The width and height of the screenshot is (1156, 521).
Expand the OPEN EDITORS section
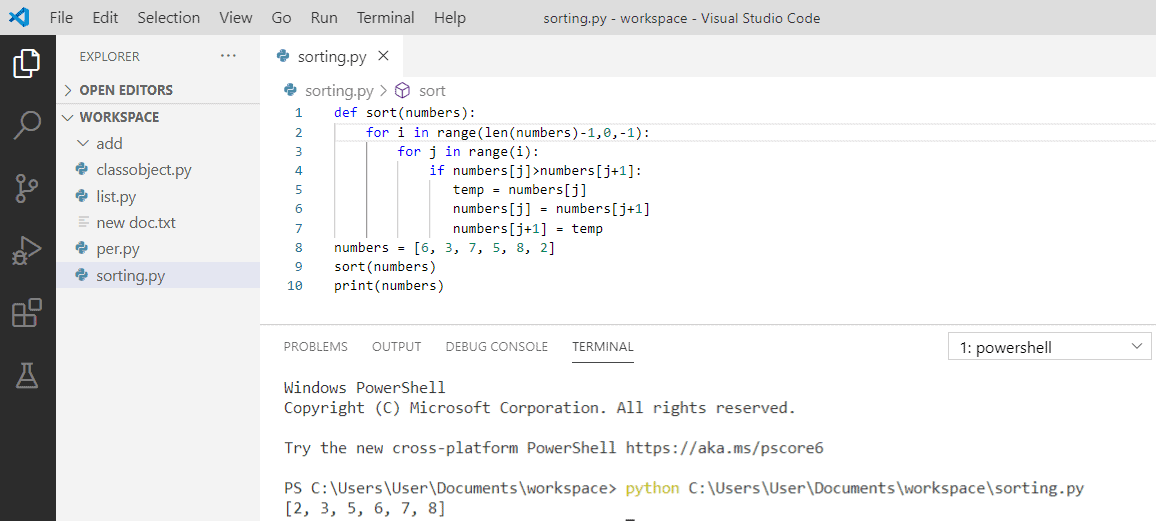pos(158,90)
